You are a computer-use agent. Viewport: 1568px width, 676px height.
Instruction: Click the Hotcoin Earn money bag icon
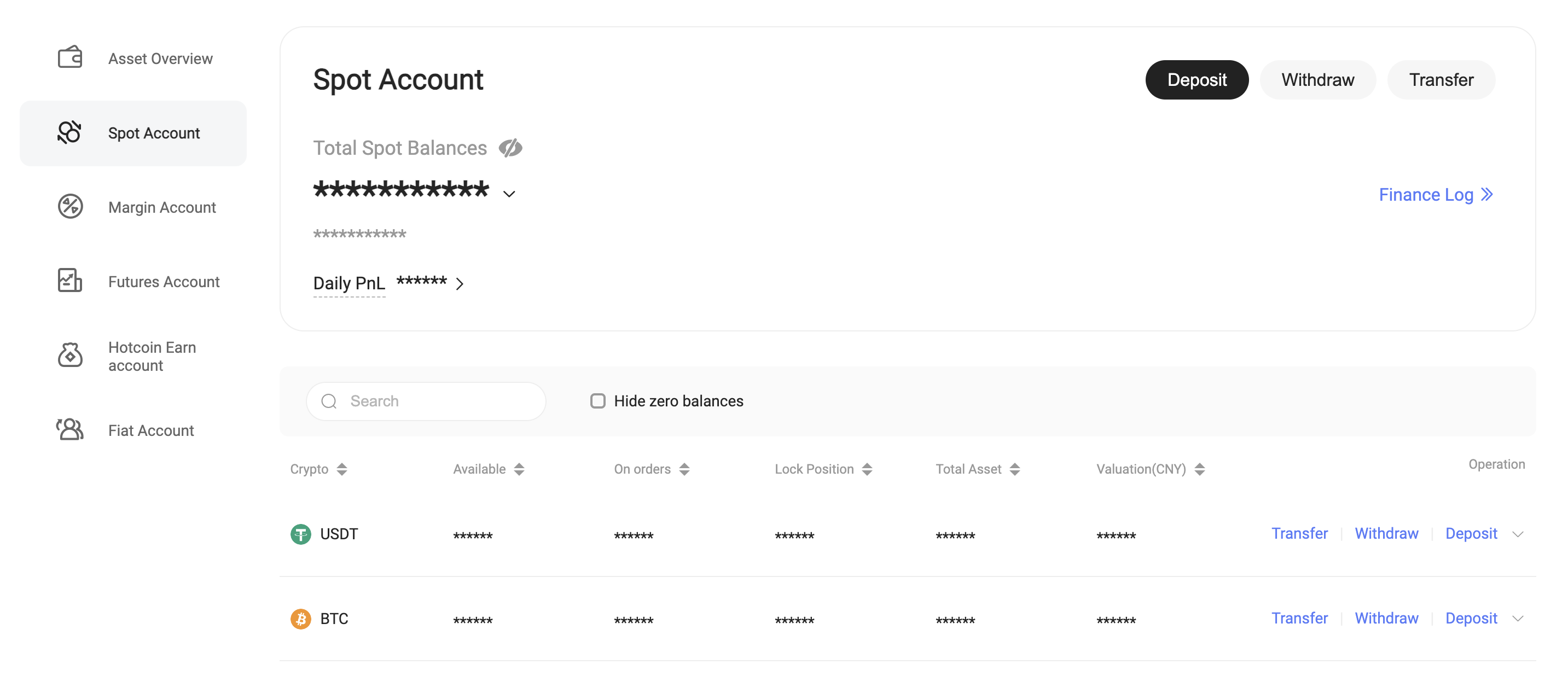click(70, 356)
